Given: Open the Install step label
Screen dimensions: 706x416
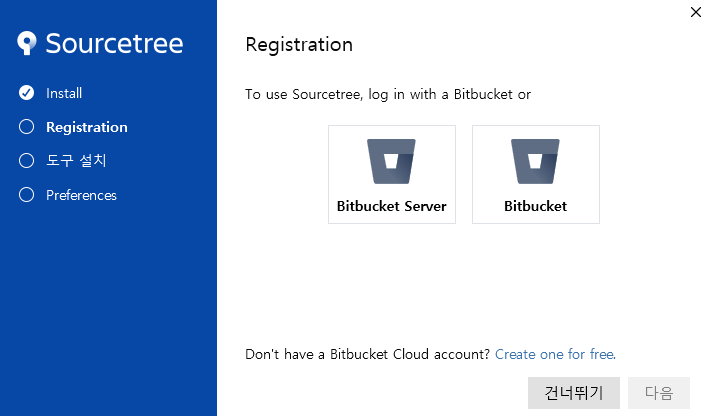Looking at the screenshot, I should (64, 93).
